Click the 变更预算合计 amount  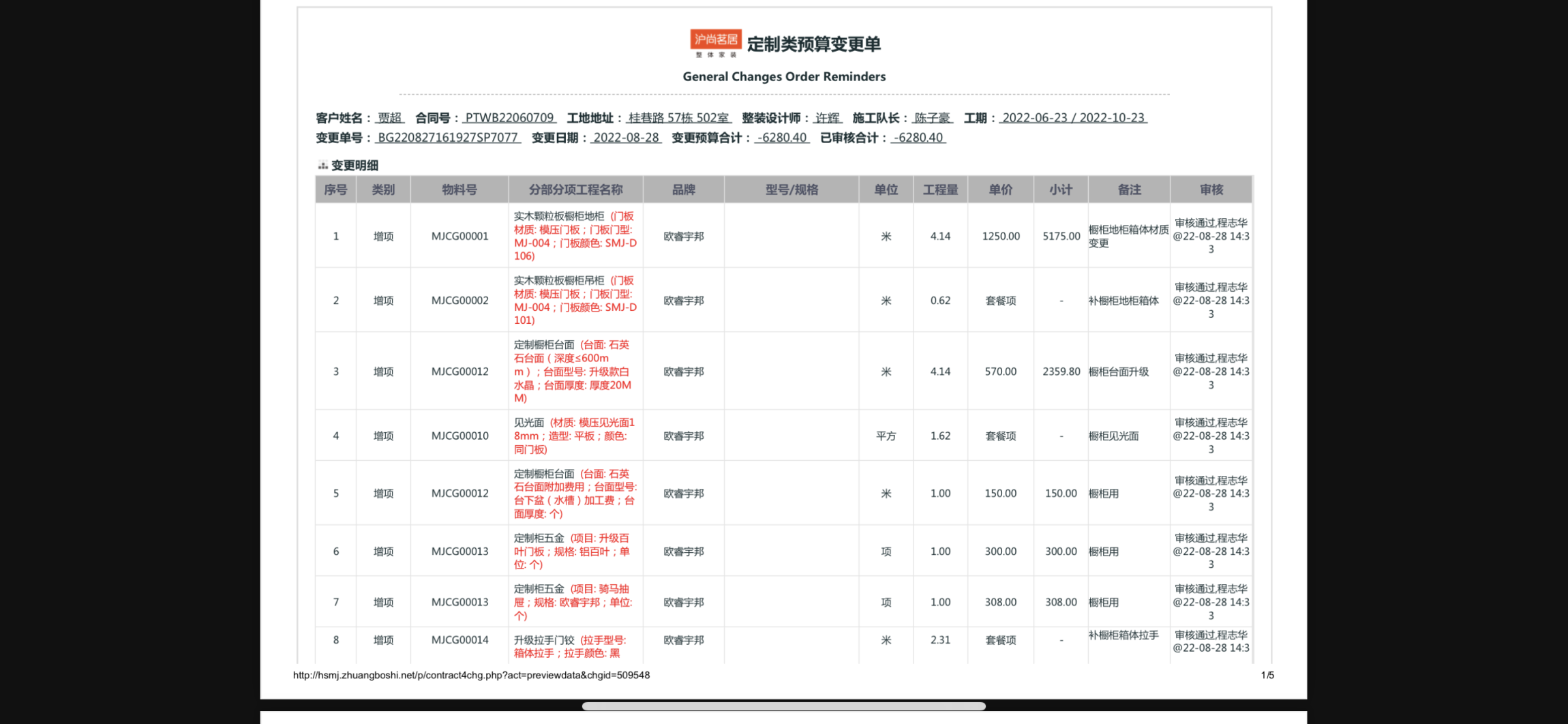click(782, 138)
